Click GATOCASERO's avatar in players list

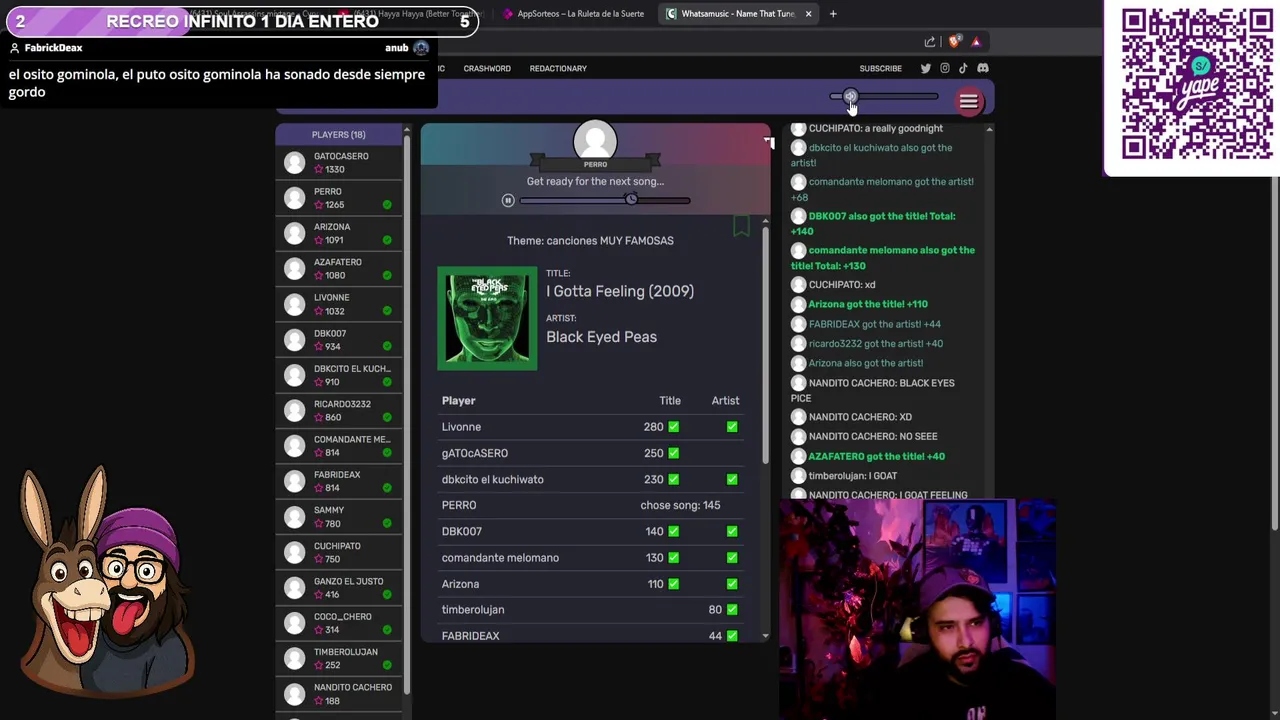[x=294, y=163]
